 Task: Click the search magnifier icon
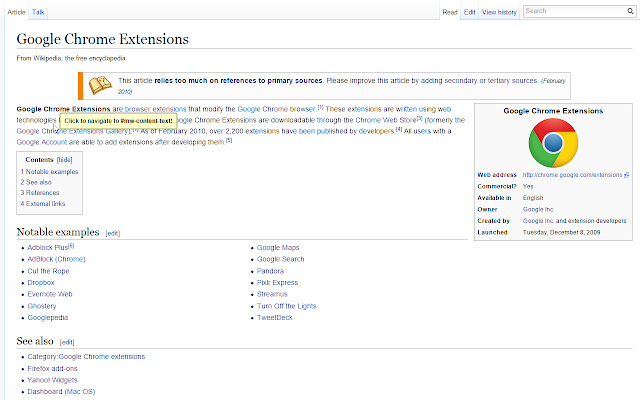630,11
